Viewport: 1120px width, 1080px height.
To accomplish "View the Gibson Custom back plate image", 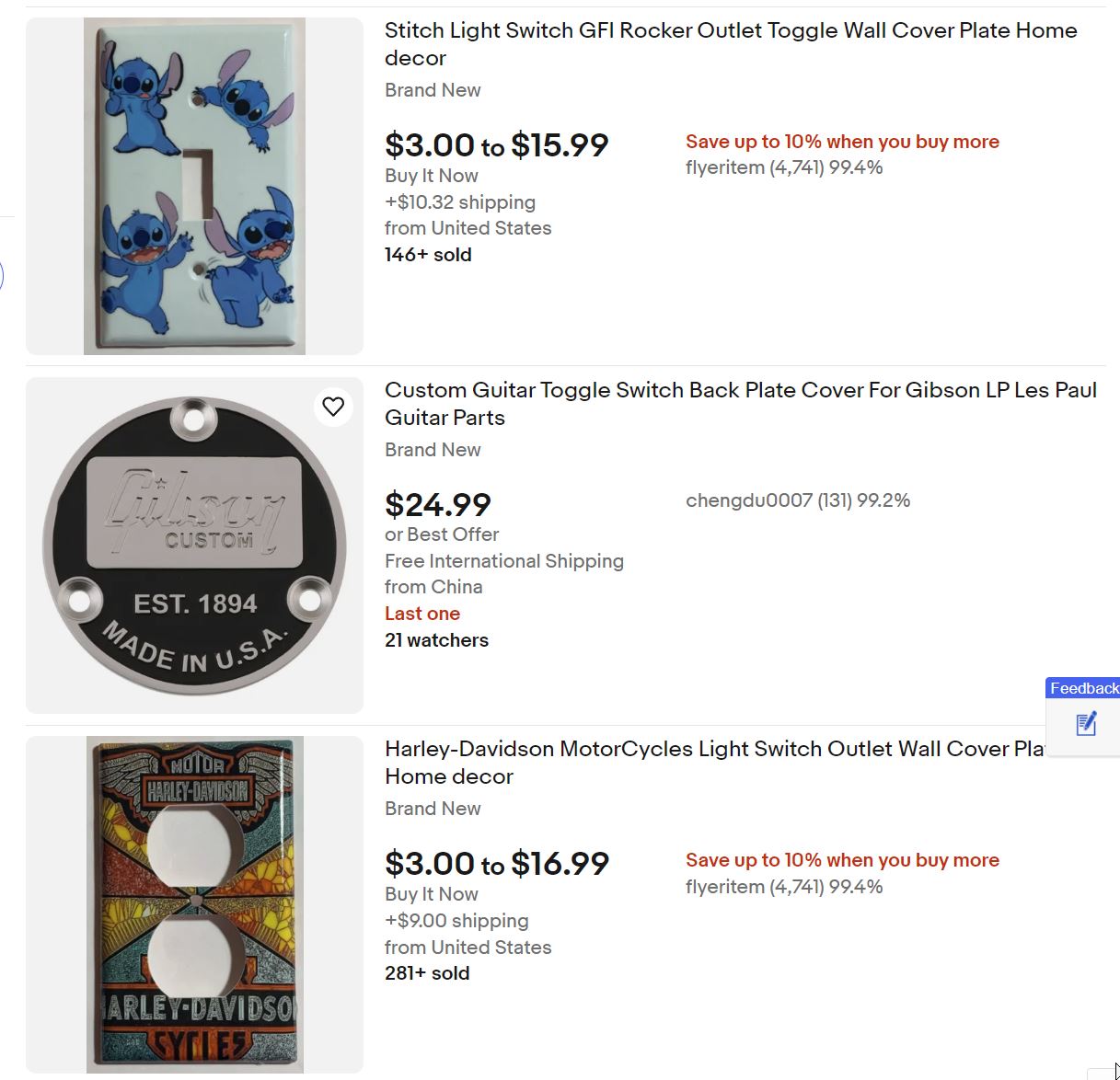I will click(x=194, y=546).
